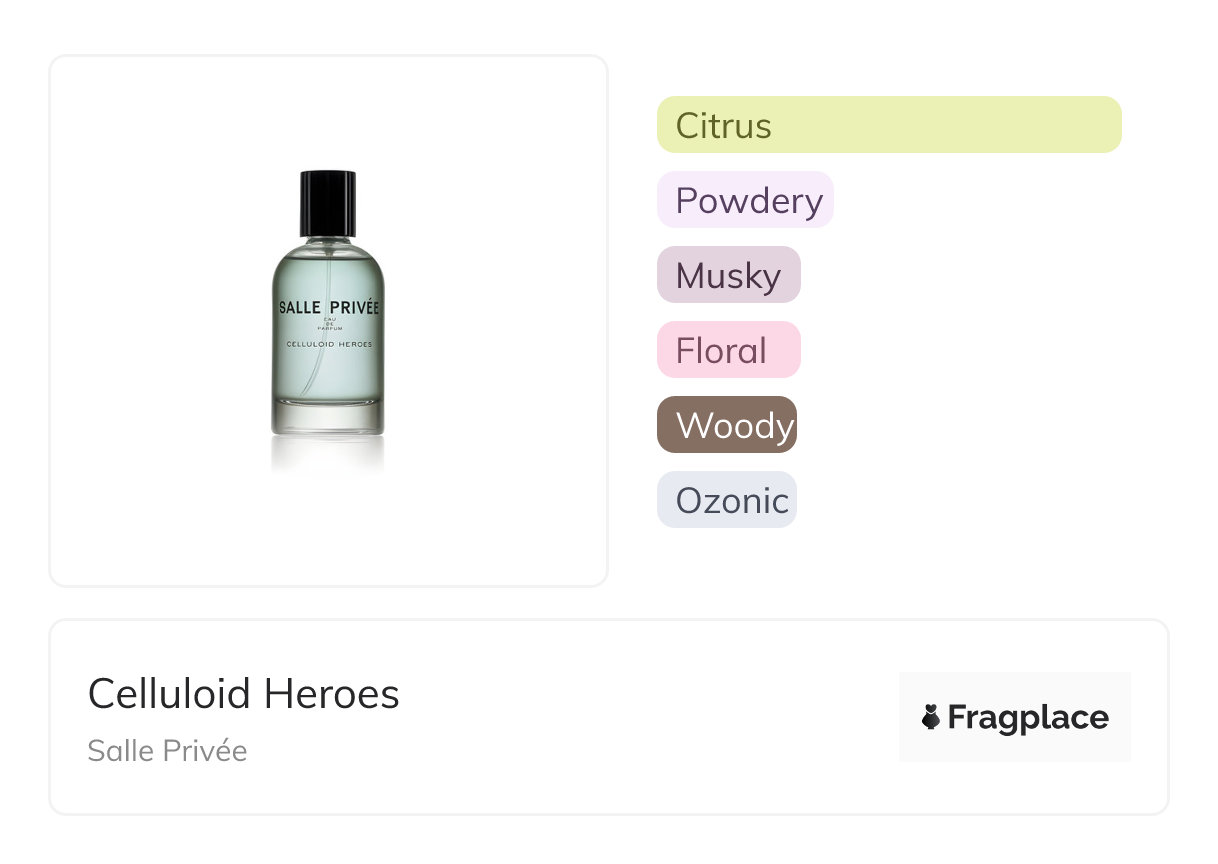
Task: Click the black cap of the perfume bottle
Action: pos(328,201)
